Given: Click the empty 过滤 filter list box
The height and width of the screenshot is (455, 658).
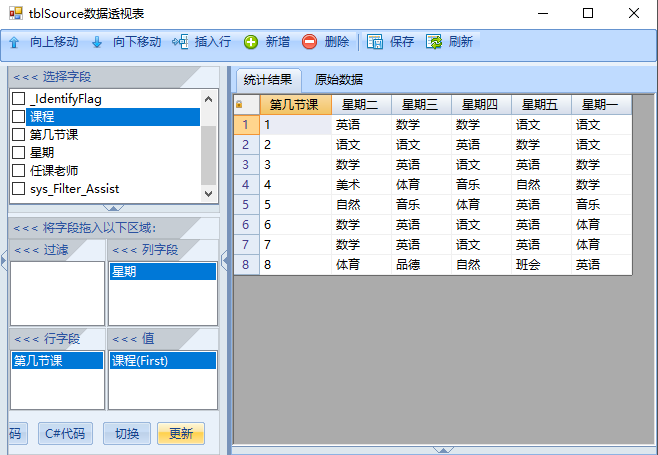Looking at the screenshot, I should click(x=57, y=293).
